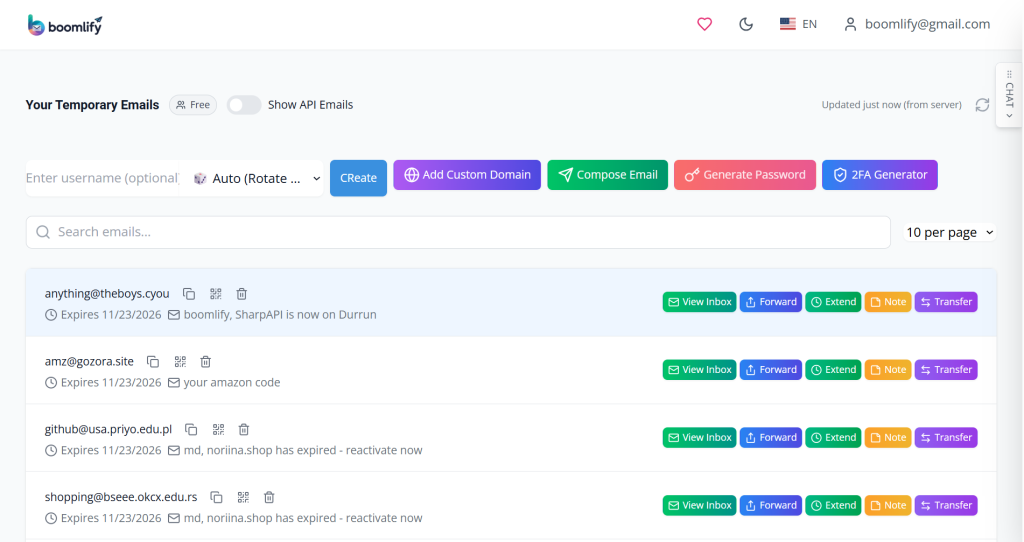Forward the github@usa.priyo.edu.pl email

[771, 438]
